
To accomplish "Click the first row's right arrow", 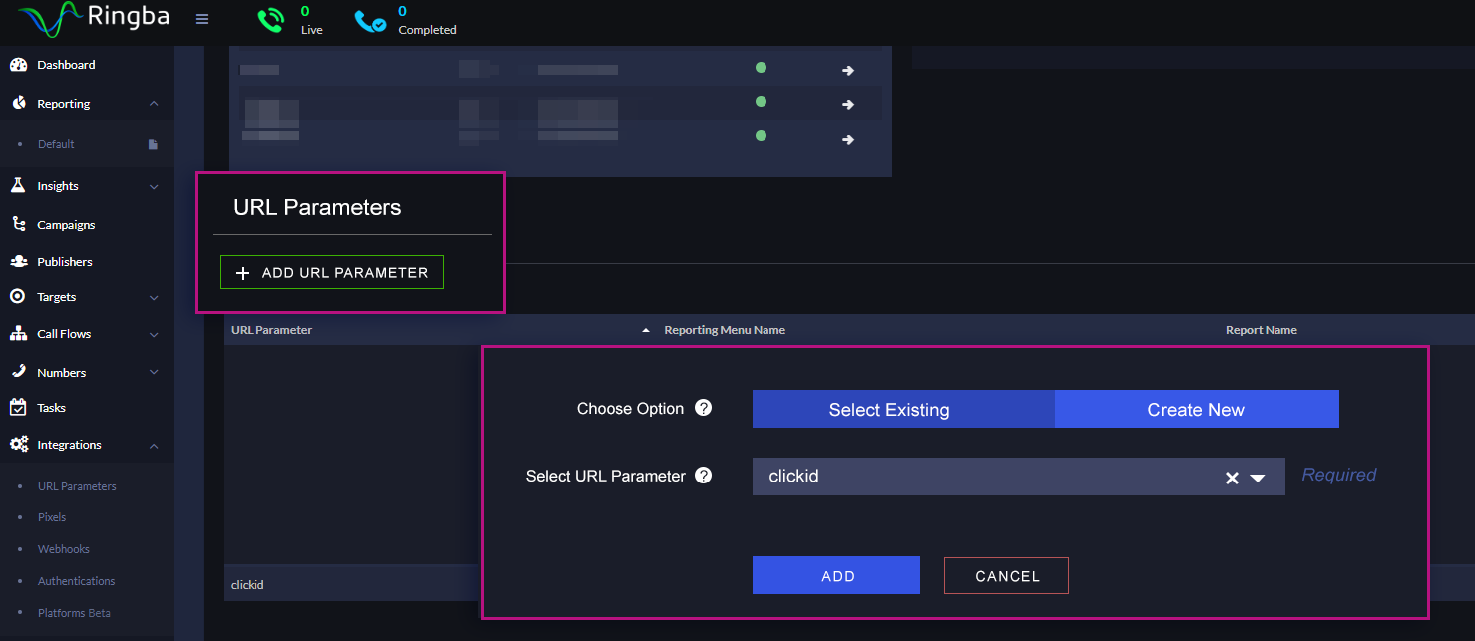I will click(x=848, y=71).
